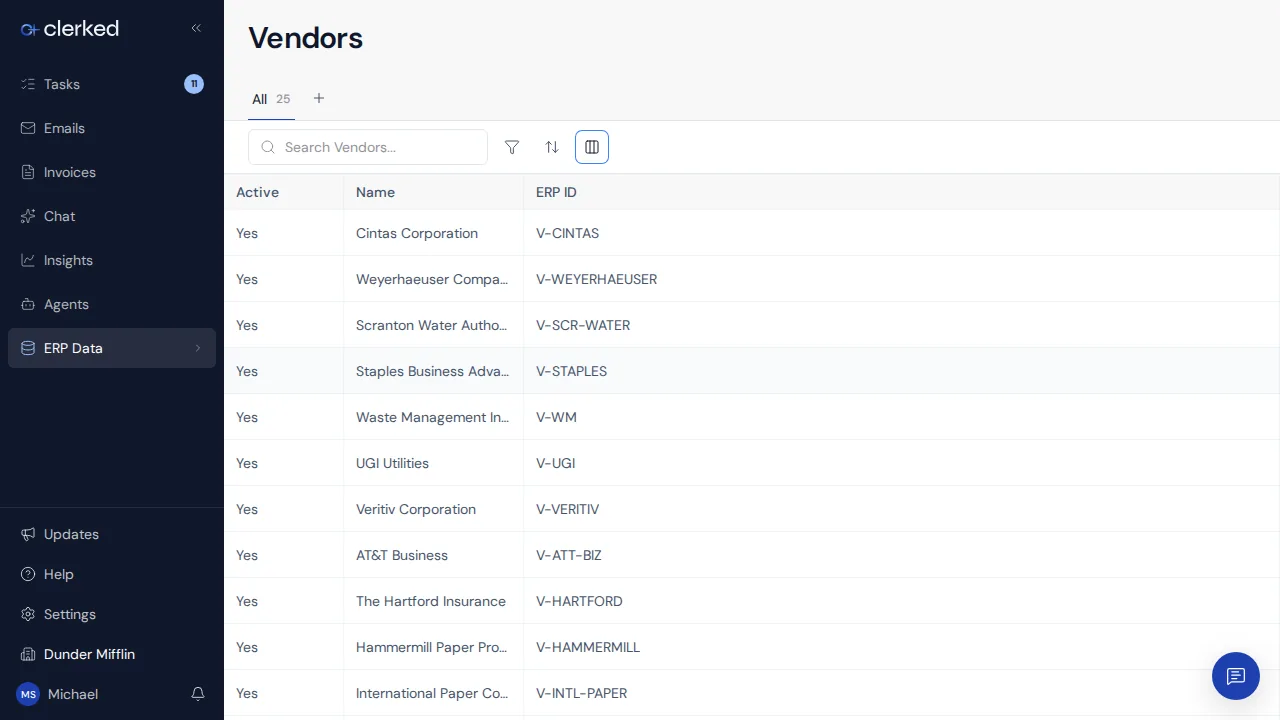Click ERP ID V-ATT-BIZ

(x=569, y=555)
